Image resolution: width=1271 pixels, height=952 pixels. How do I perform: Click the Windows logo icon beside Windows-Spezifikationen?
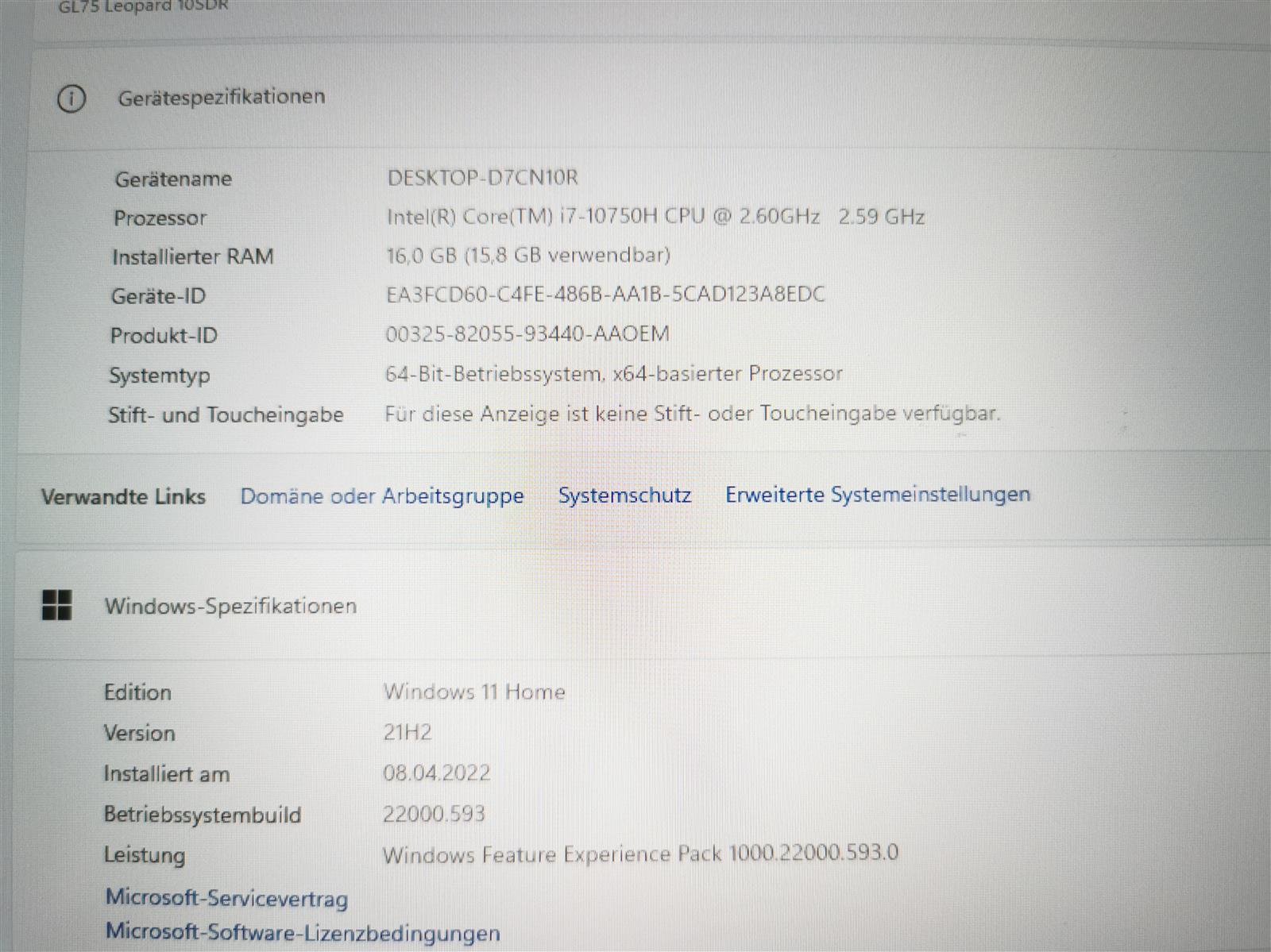point(56,605)
